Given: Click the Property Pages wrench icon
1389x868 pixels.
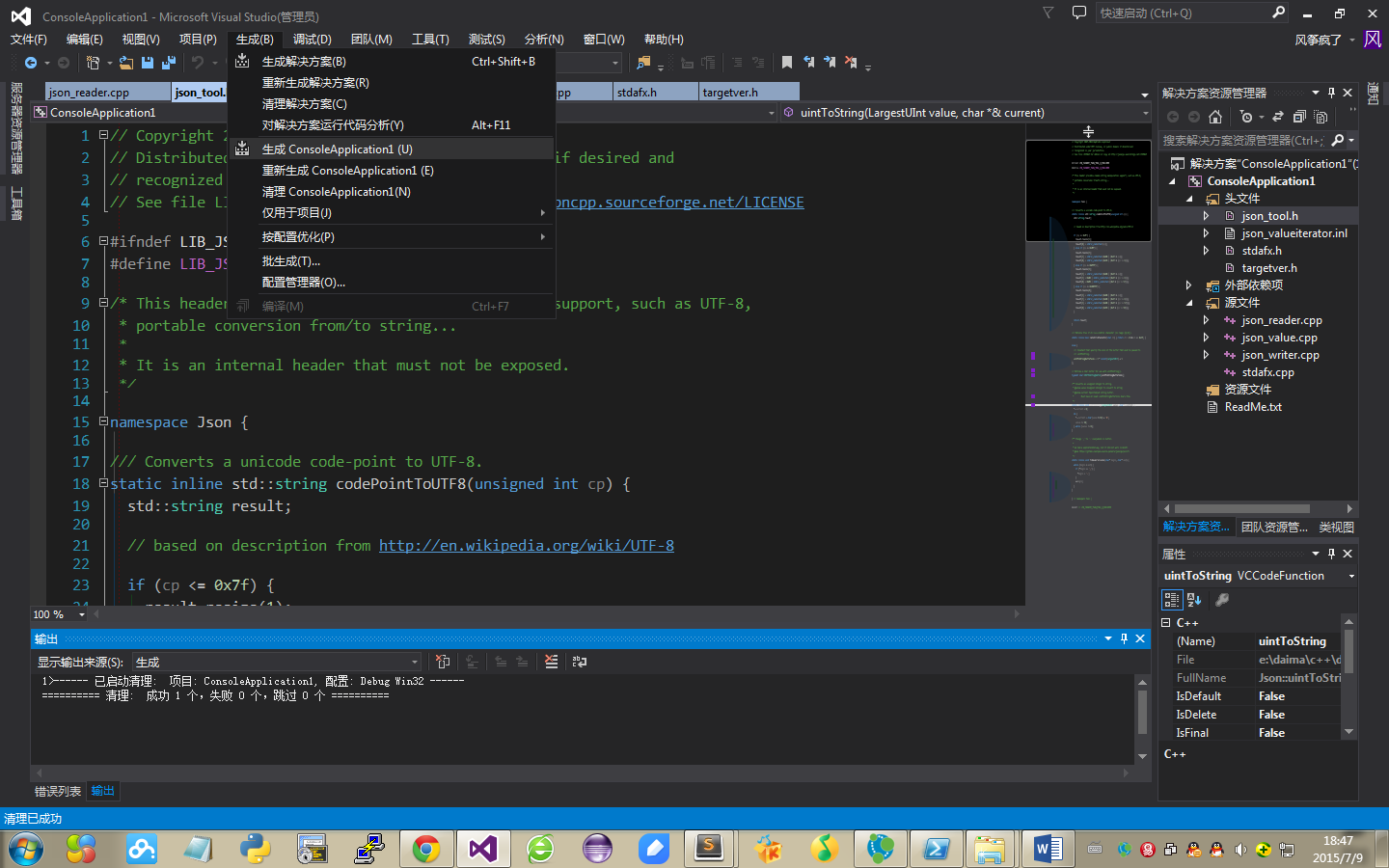Looking at the screenshot, I should click(1222, 600).
